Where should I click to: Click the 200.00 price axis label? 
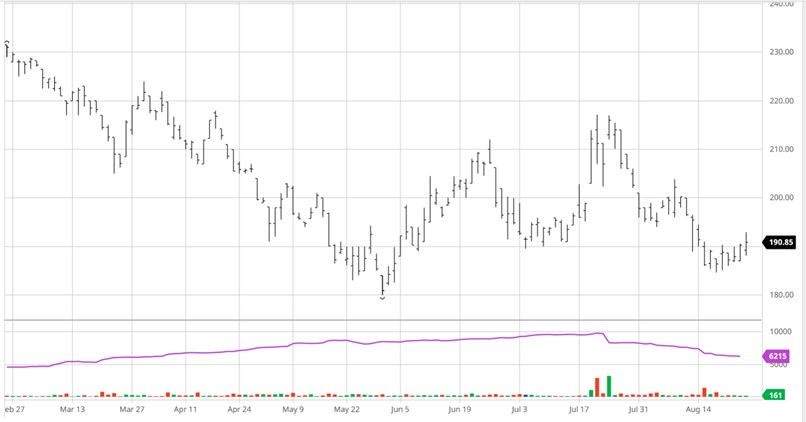[x=782, y=197]
